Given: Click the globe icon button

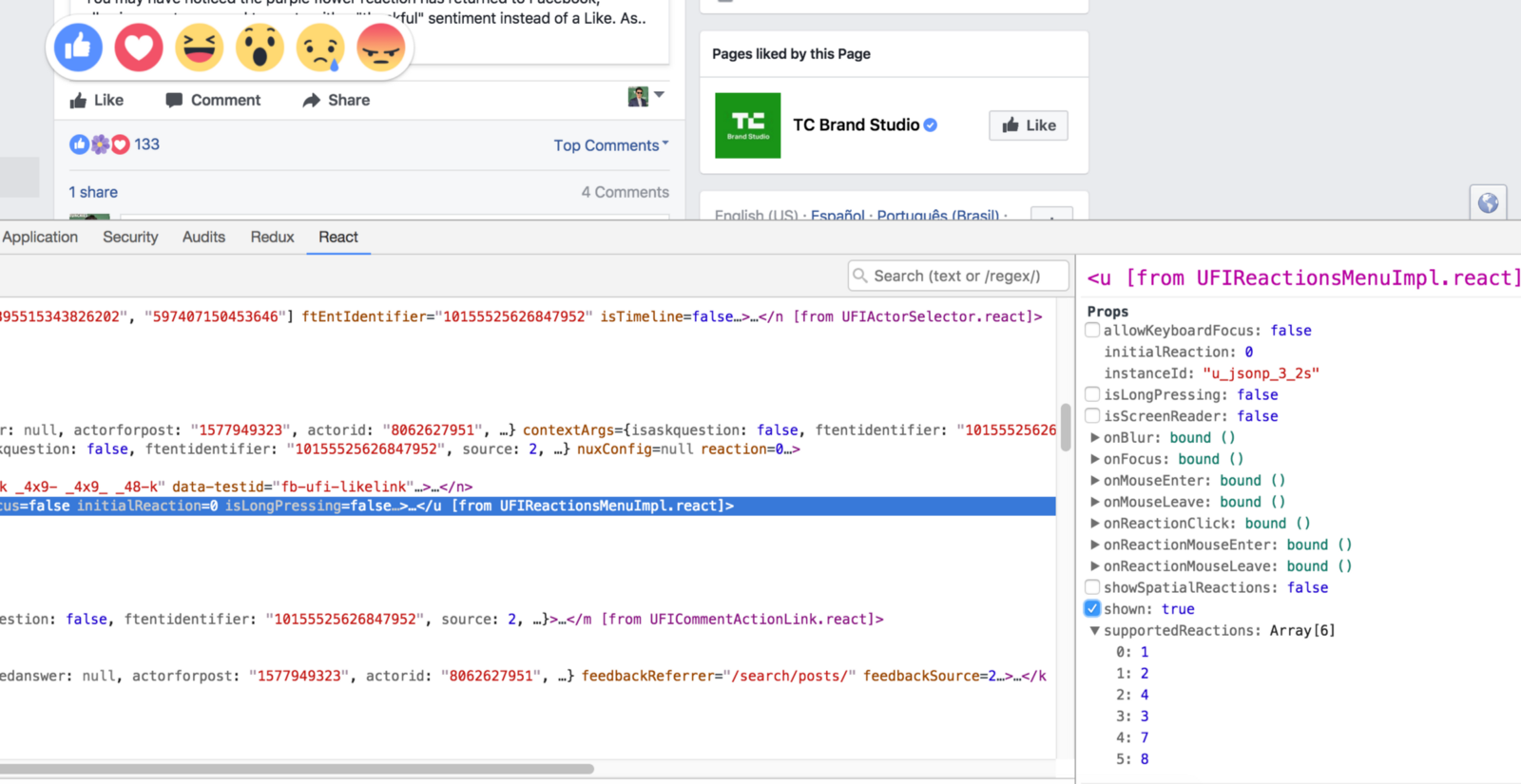Looking at the screenshot, I should [1488, 202].
